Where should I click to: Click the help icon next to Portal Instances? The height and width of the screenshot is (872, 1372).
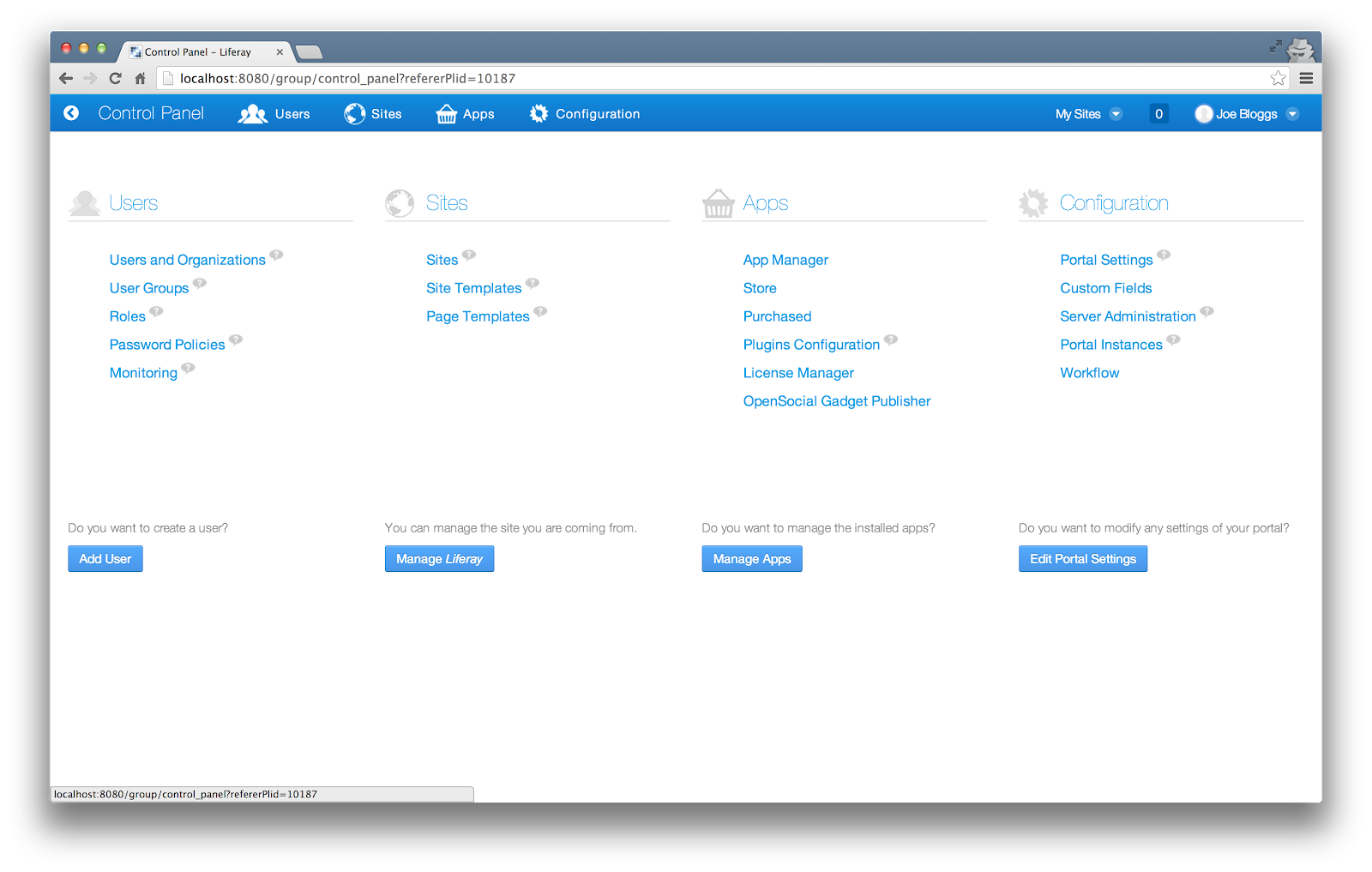click(x=1174, y=340)
